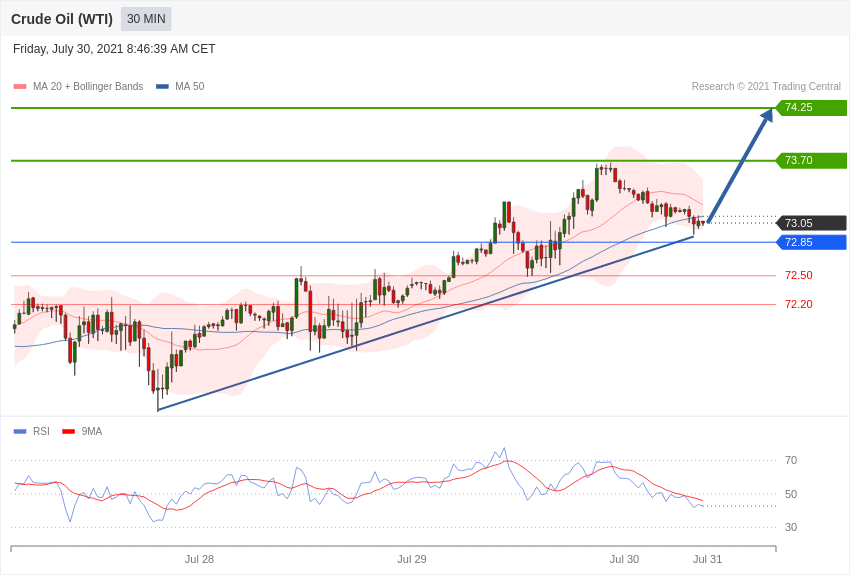Viewport: 850px width, 576px height.
Task: Click the Jul 30 date axis label
Action: 624,559
